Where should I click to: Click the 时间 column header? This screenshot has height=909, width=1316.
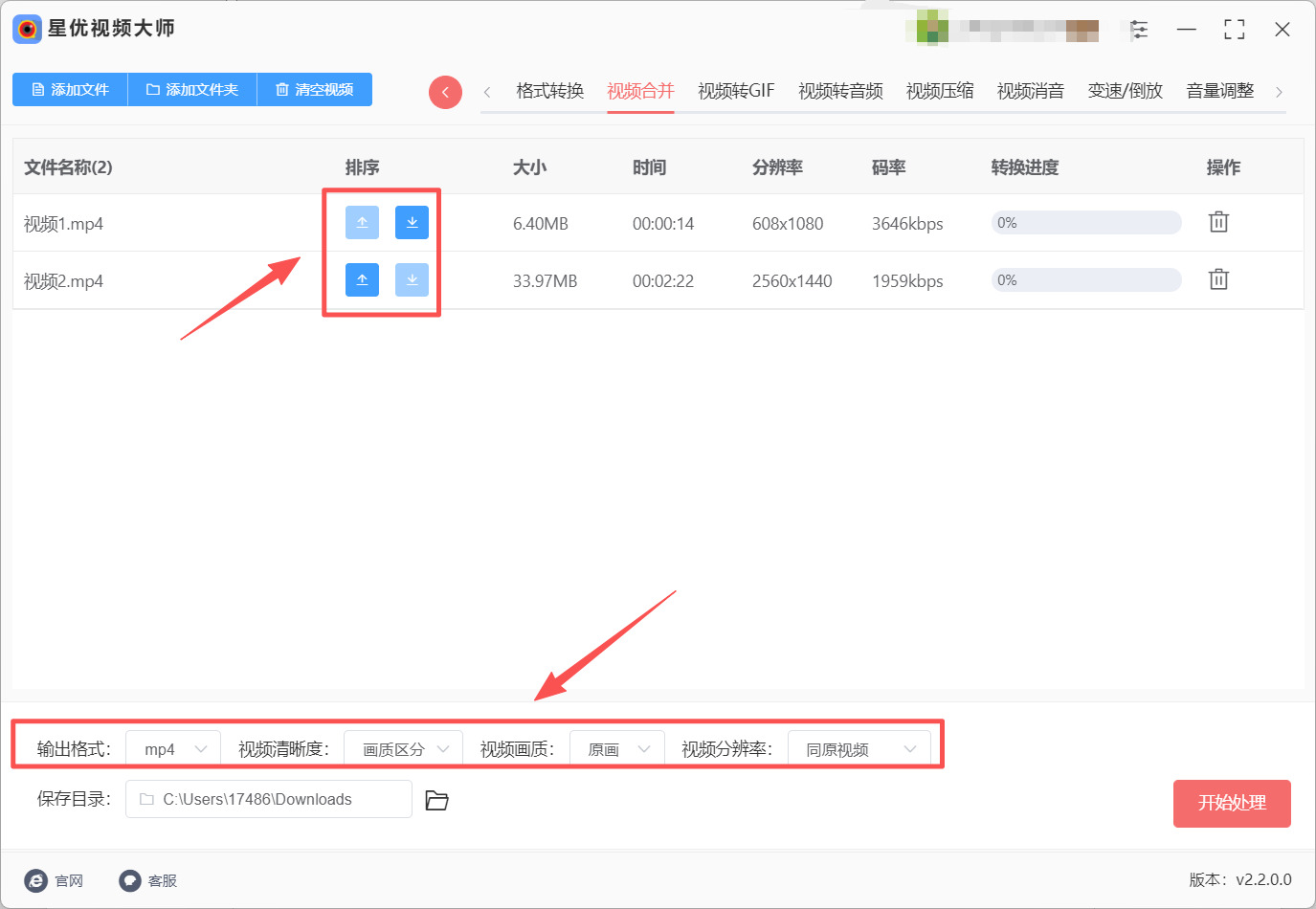[x=649, y=167]
